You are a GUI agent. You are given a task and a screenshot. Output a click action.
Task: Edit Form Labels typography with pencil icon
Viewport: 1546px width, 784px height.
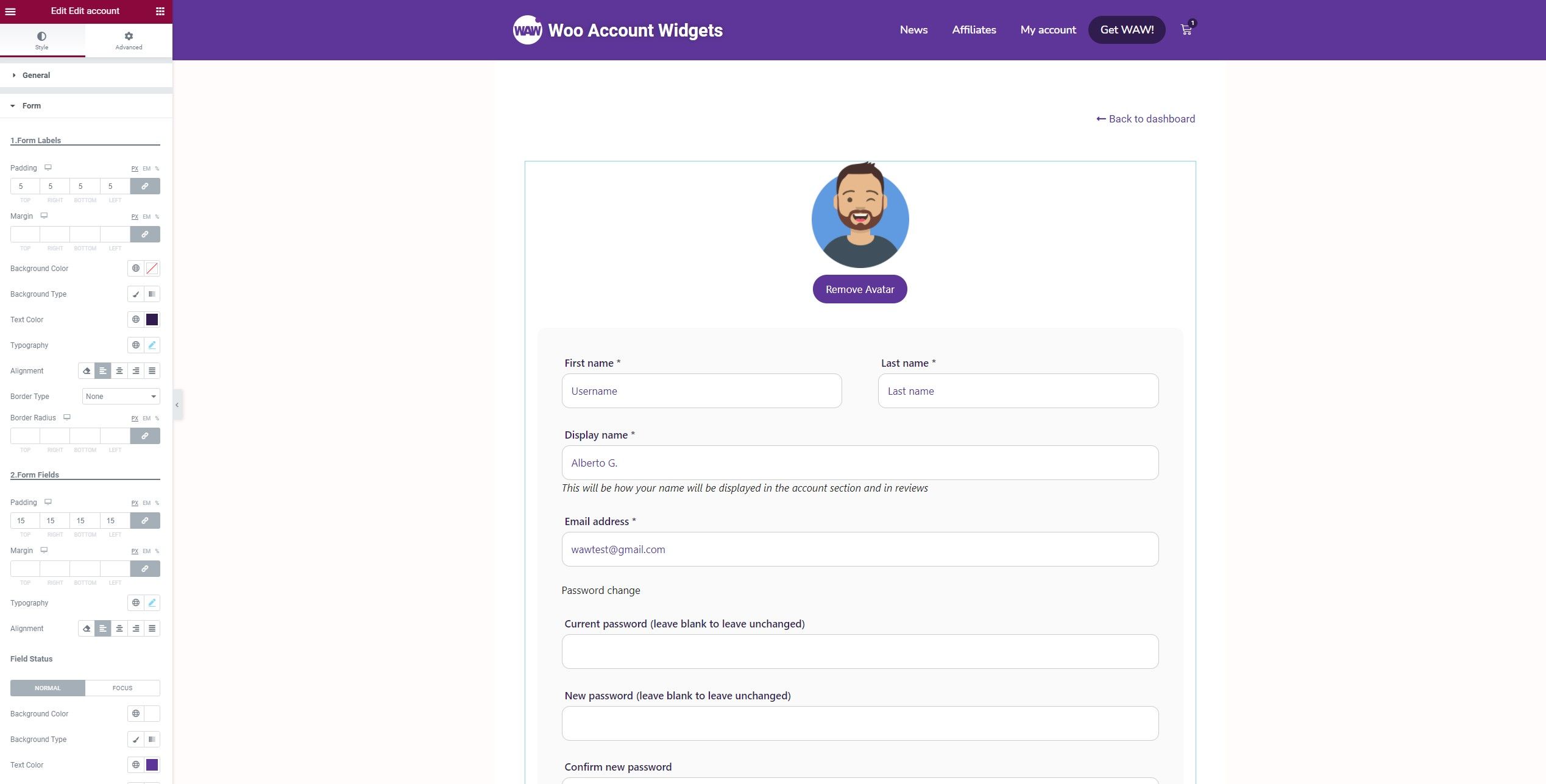point(152,345)
